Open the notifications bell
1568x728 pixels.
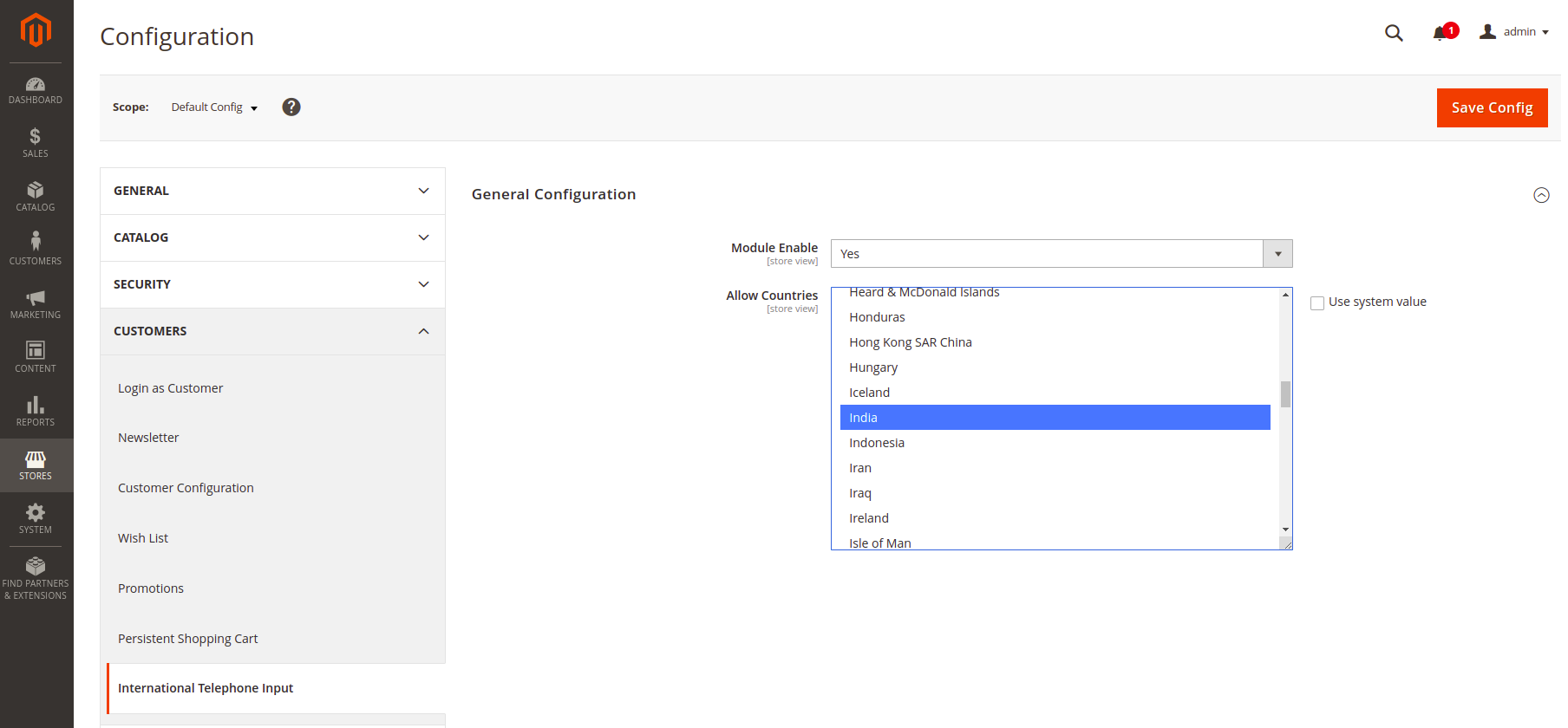(x=1441, y=33)
